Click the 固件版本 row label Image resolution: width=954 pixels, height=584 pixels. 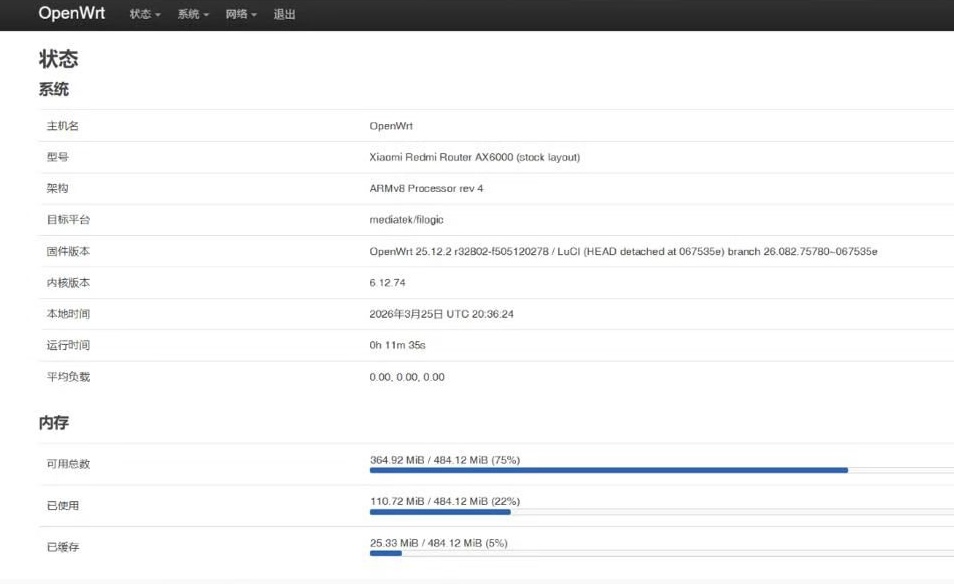68,251
